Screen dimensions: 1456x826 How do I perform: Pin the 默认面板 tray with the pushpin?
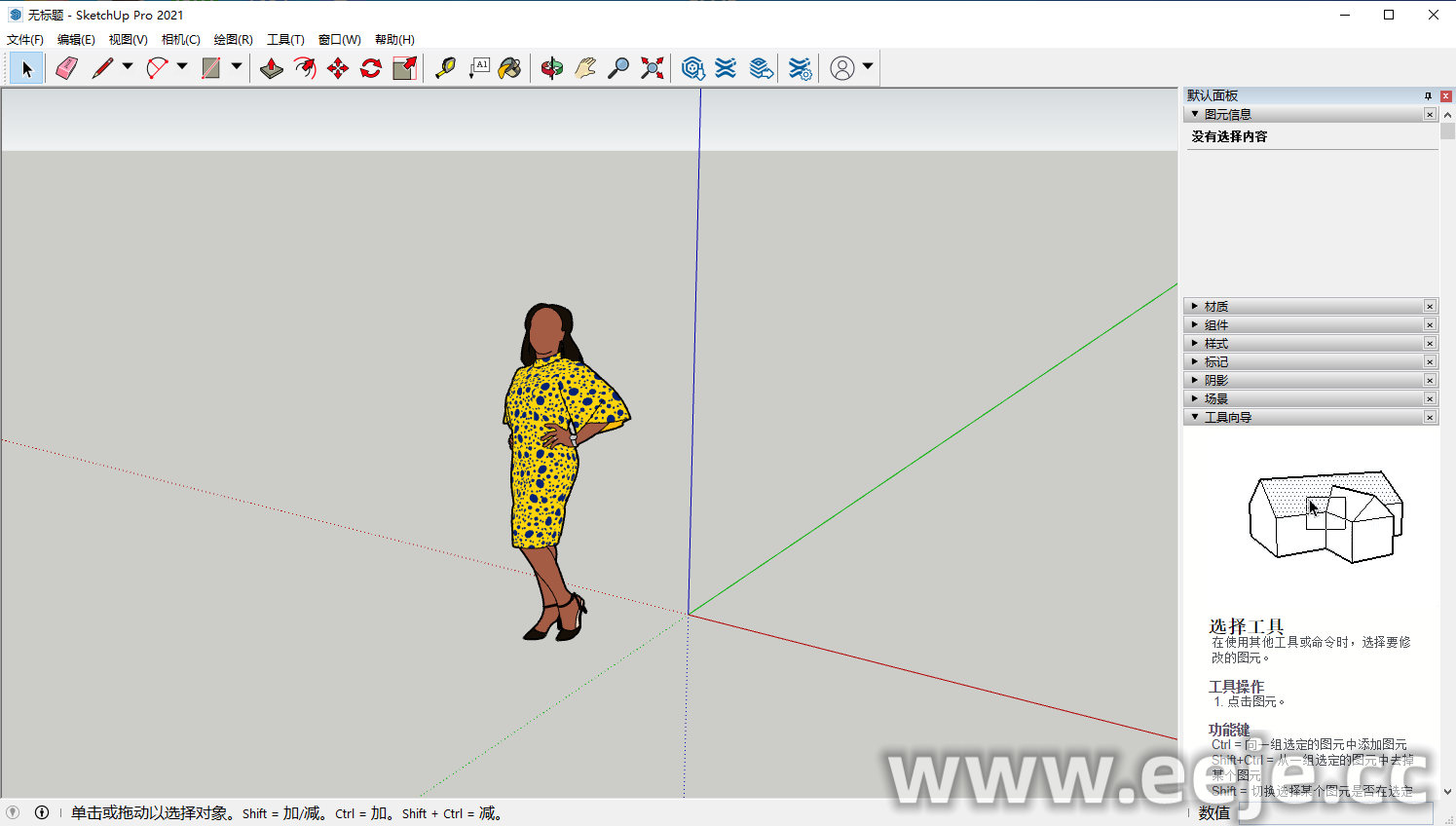(x=1428, y=95)
